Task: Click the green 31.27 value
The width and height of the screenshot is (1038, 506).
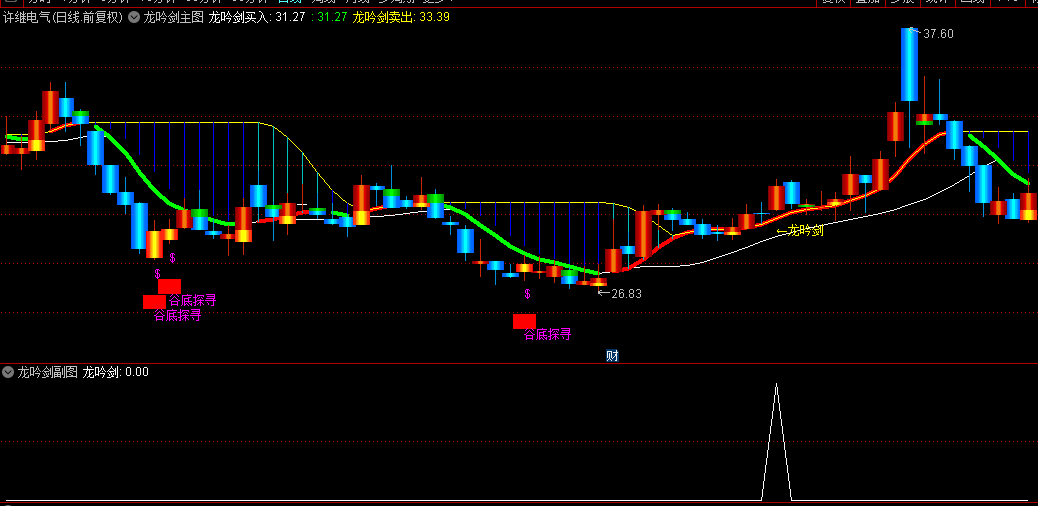Action: pos(332,18)
